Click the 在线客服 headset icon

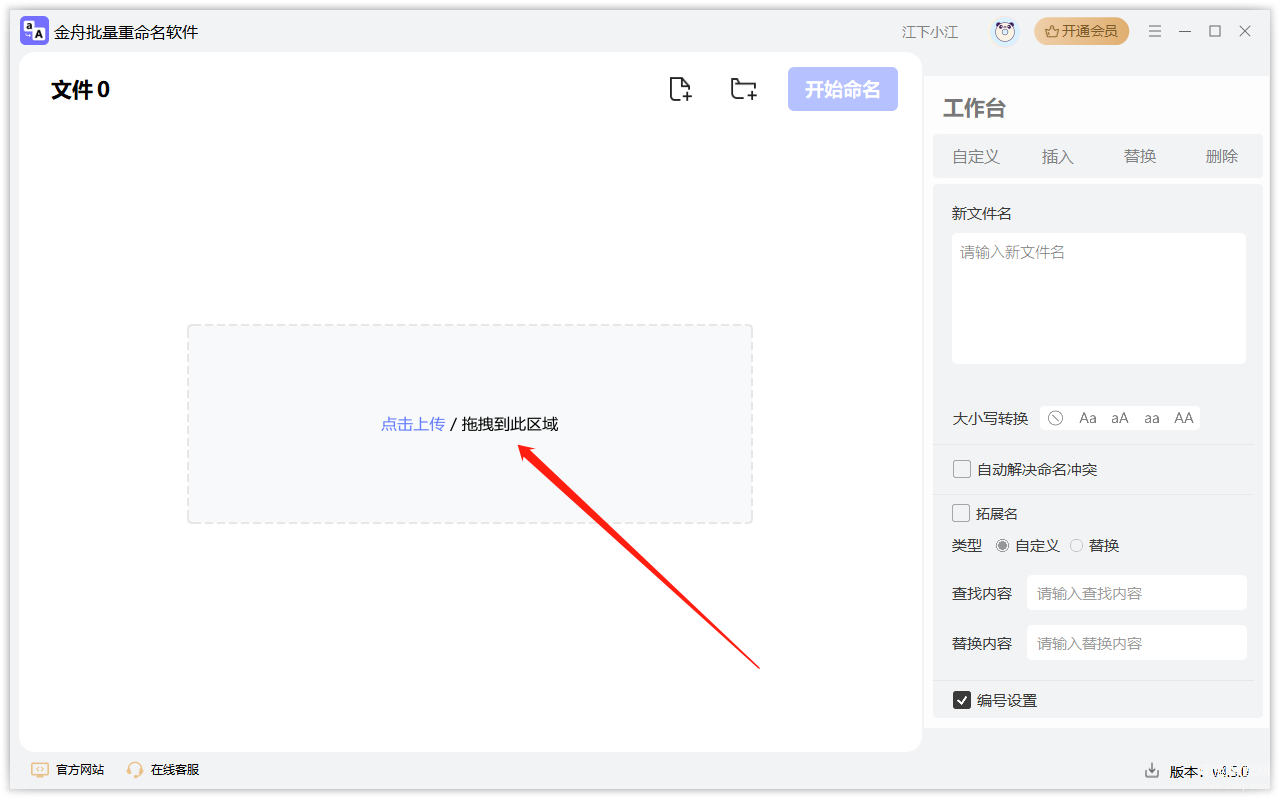[x=135, y=770]
